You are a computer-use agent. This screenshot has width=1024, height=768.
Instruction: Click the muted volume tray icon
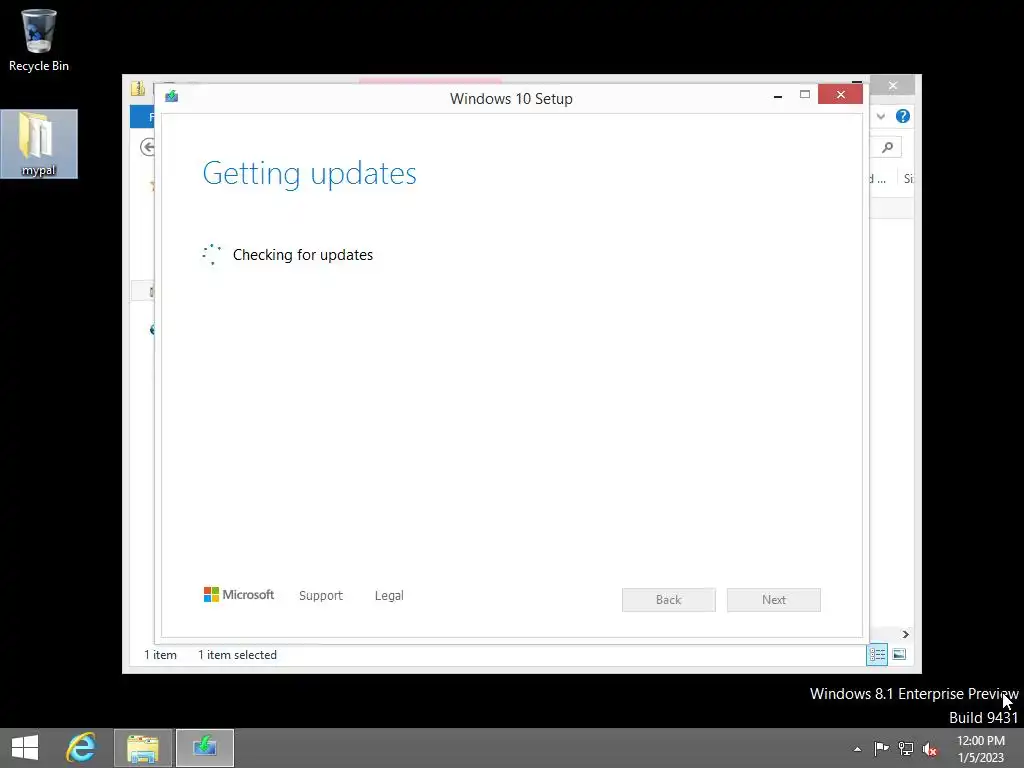pyautogui.click(x=930, y=748)
